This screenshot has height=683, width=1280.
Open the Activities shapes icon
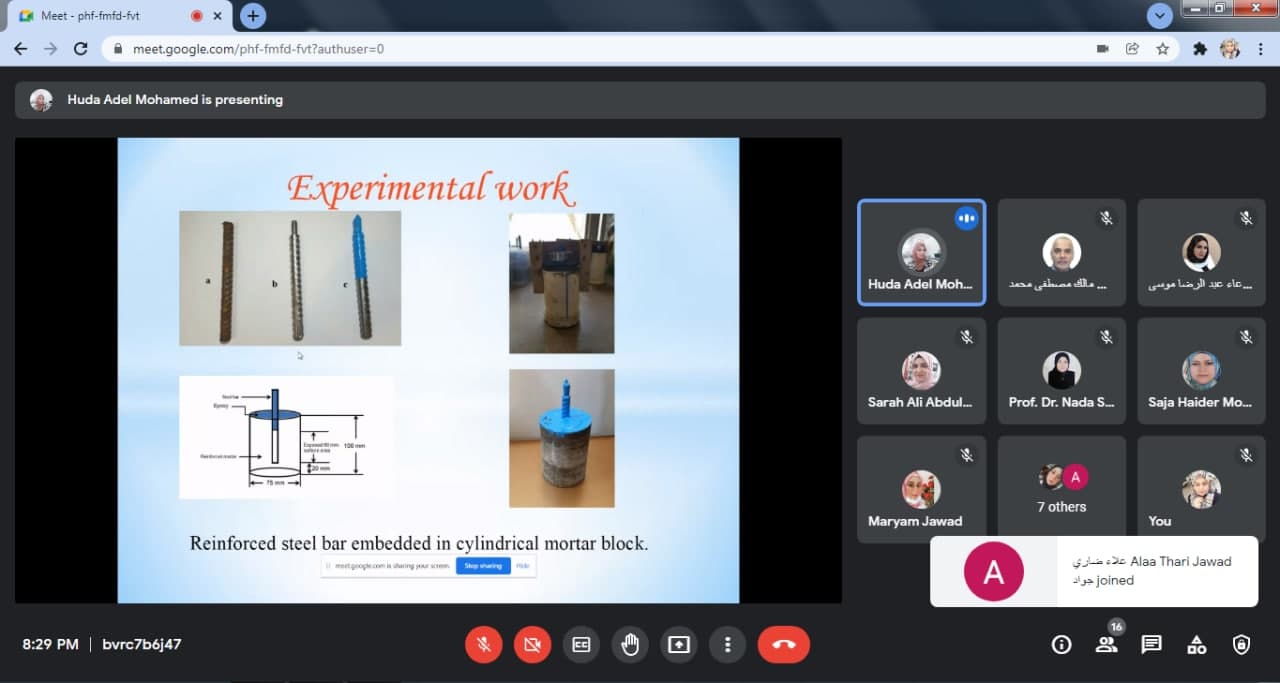coord(1196,645)
